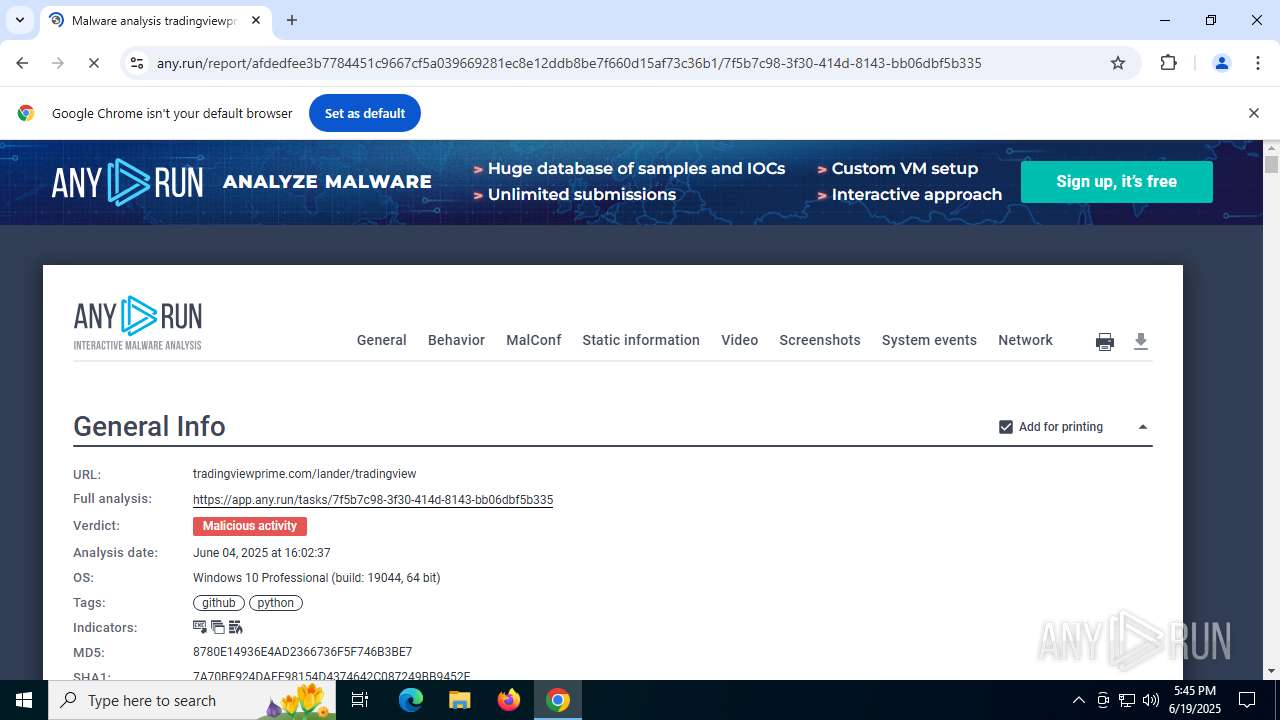Go to Network section
This screenshot has width=1280, height=720.
point(1025,340)
